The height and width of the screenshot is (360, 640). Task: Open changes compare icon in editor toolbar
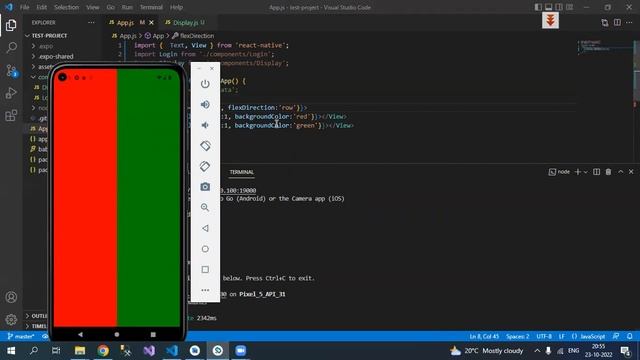point(604,22)
